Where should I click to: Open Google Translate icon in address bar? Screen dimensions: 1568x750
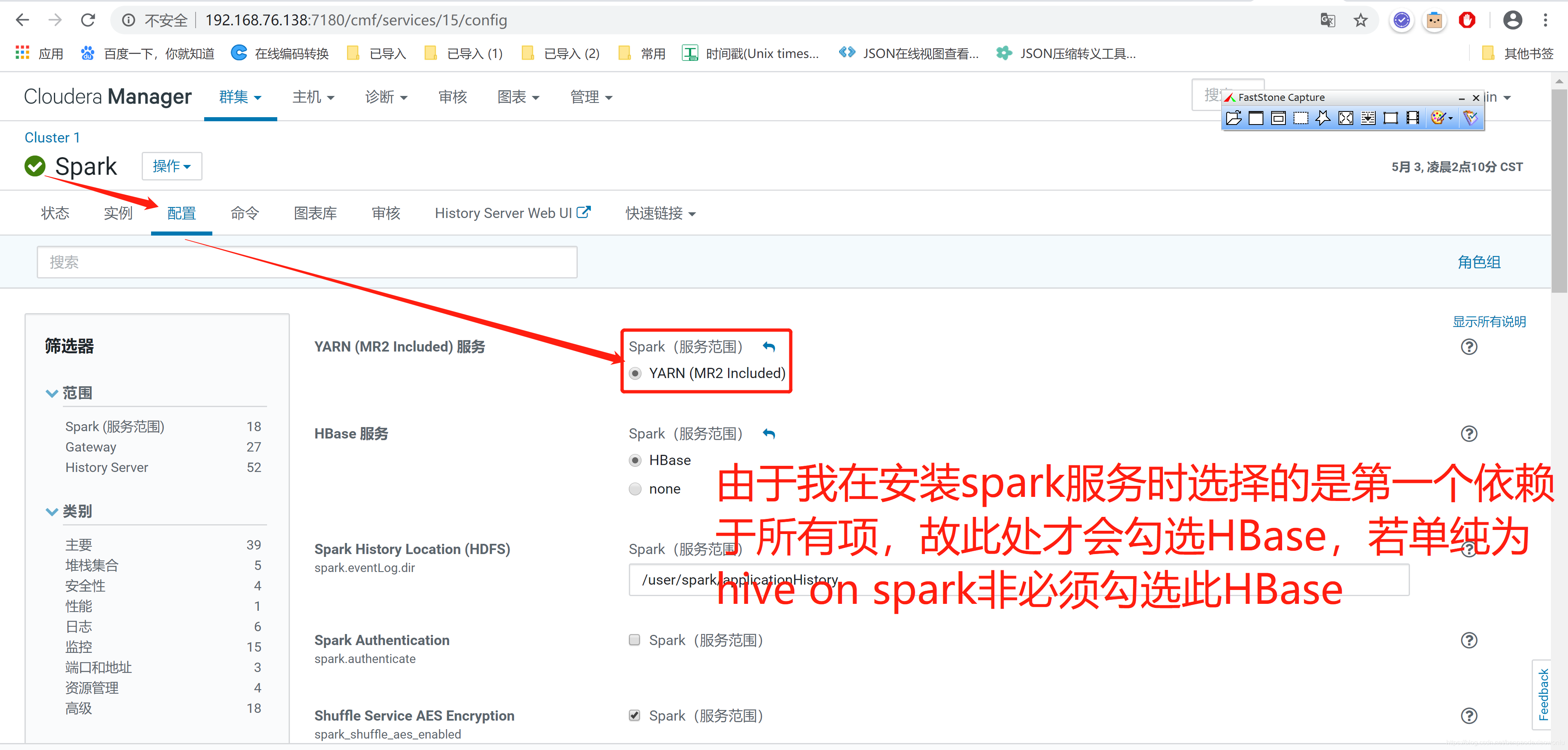pos(1327,20)
